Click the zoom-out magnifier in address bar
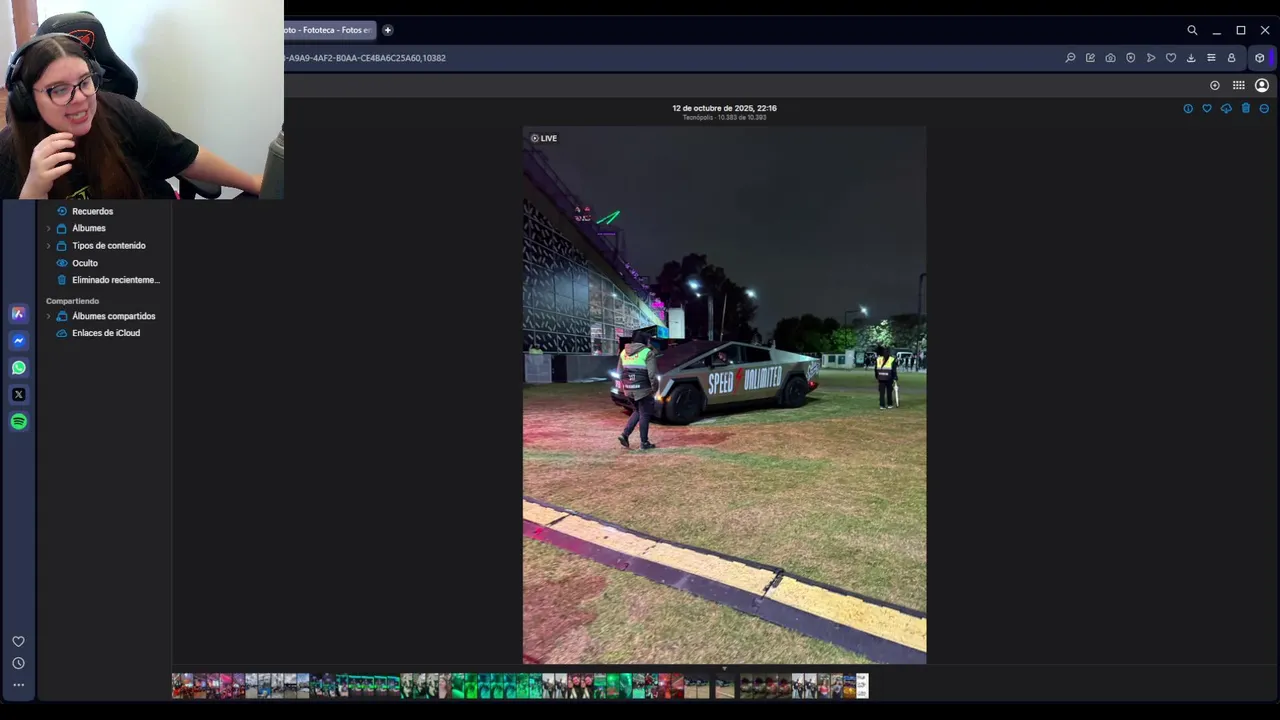The image size is (1280, 720). coord(1070,58)
